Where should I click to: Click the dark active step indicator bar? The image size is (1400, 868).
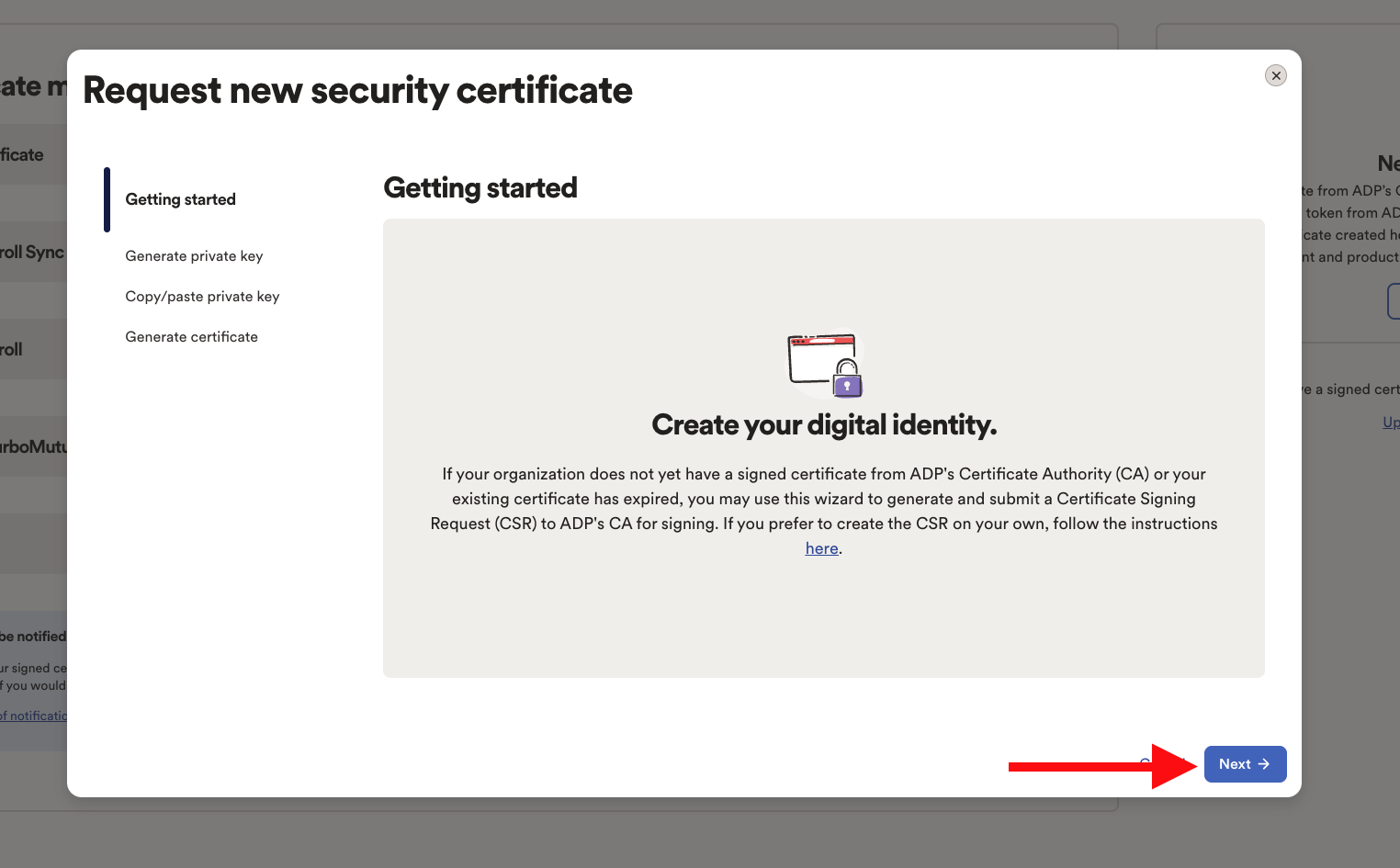pyautogui.click(x=107, y=199)
